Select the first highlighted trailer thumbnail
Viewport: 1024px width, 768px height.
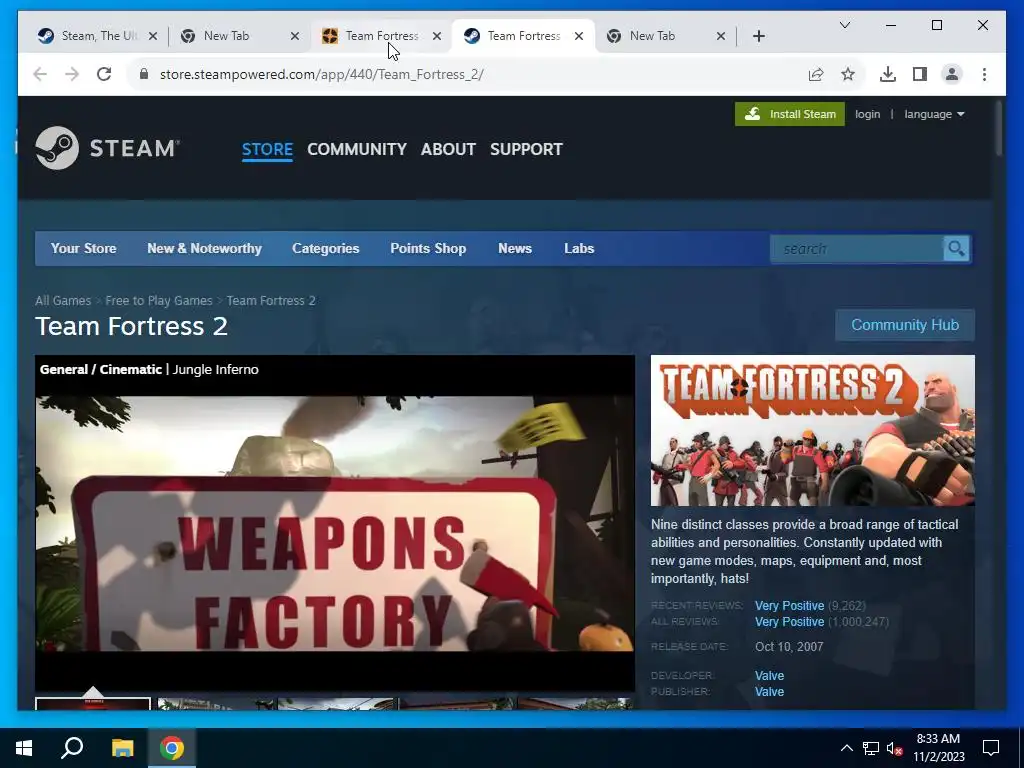(93, 703)
